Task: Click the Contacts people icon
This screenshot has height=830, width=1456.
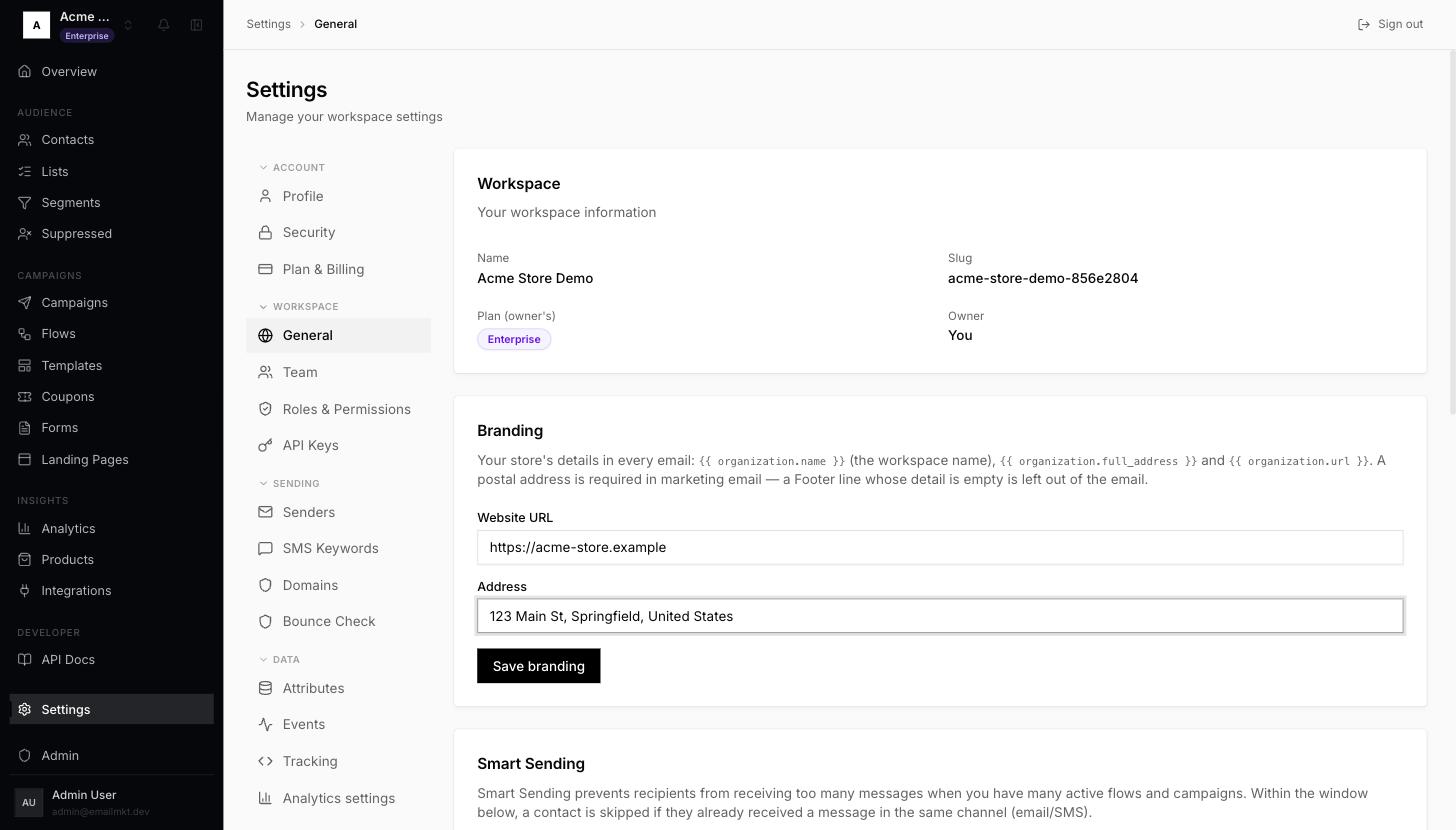Action: (25, 140)
